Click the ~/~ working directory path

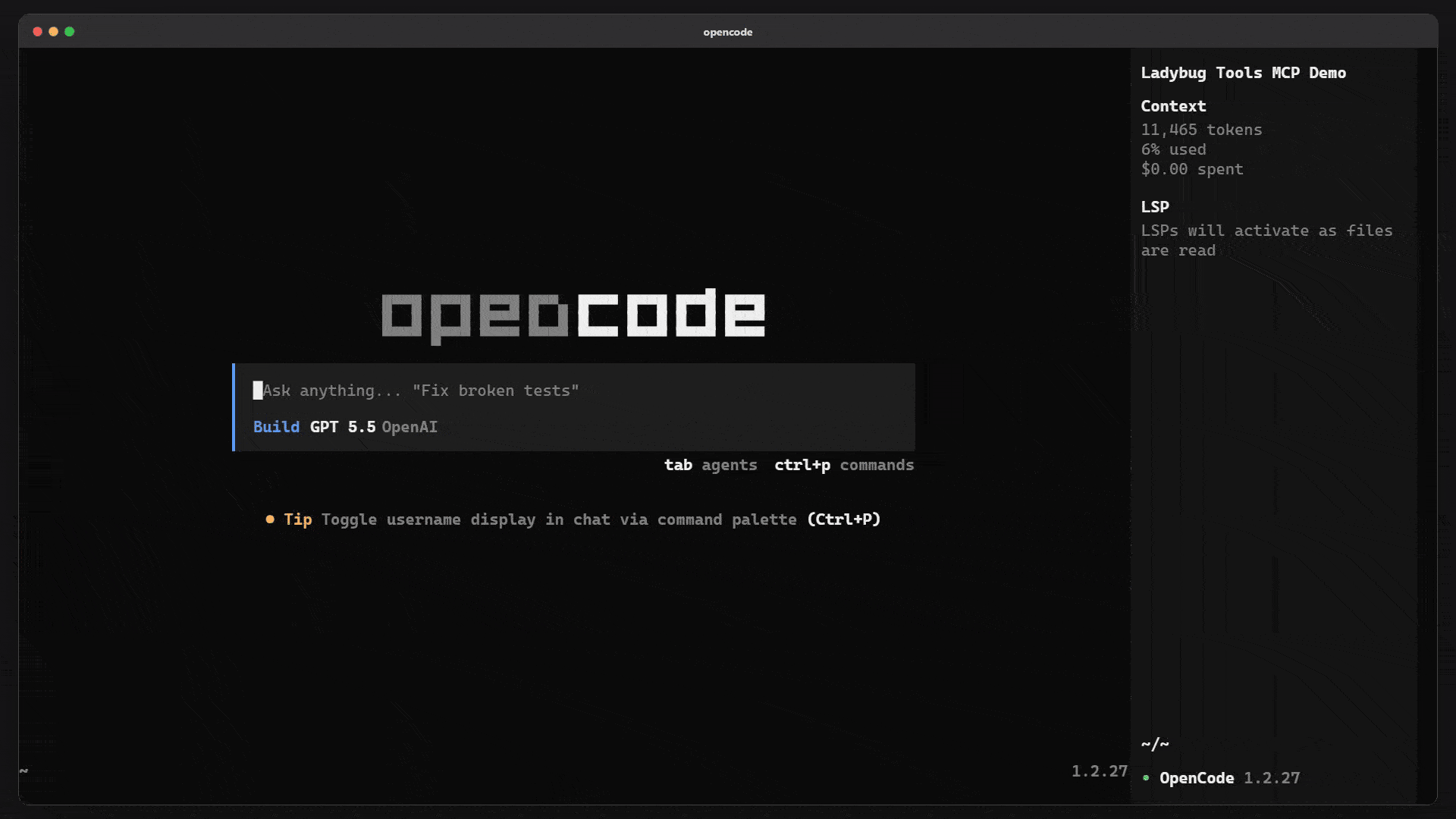[x=1155, y=744]
